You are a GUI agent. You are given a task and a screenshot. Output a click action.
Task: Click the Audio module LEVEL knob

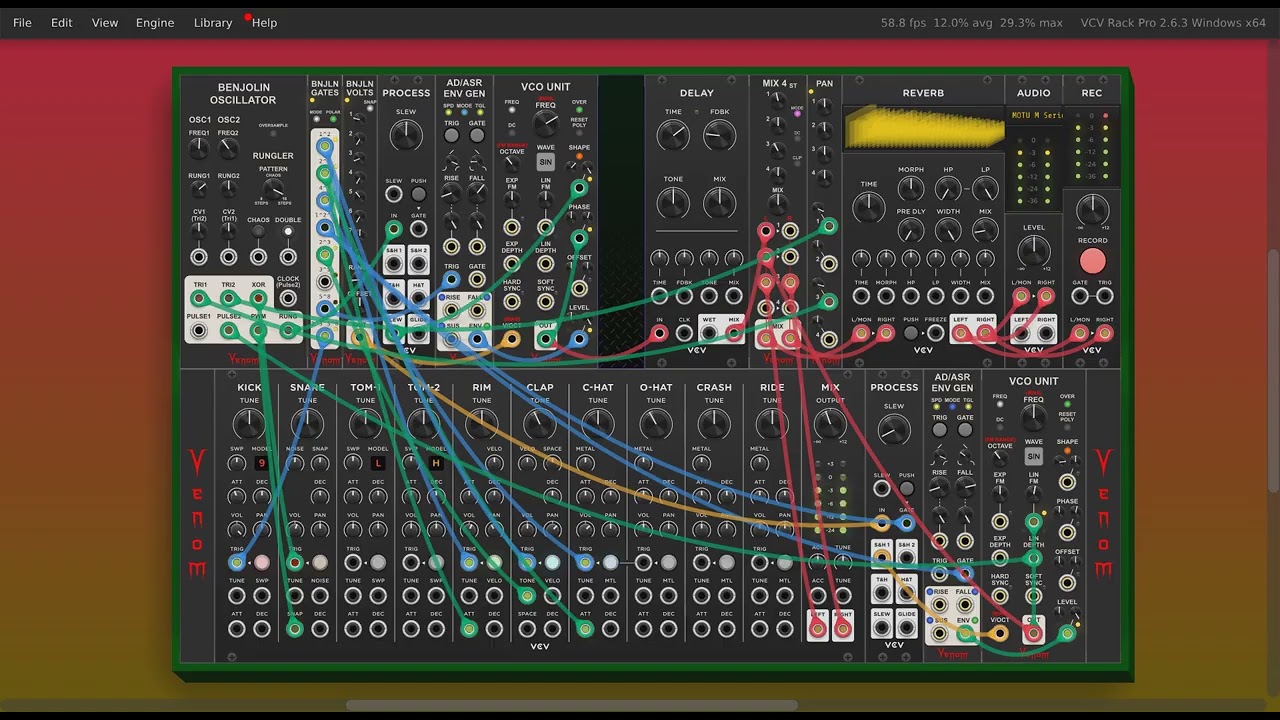click(x=1034, y=251)
